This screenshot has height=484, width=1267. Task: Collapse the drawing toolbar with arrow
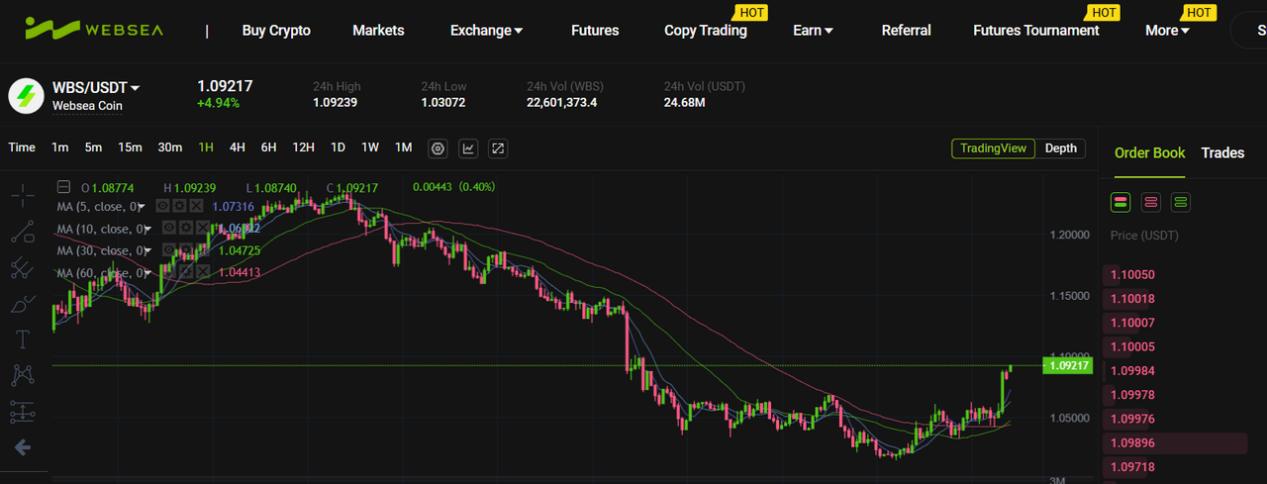pyautogui.click(x=22, y=448)
